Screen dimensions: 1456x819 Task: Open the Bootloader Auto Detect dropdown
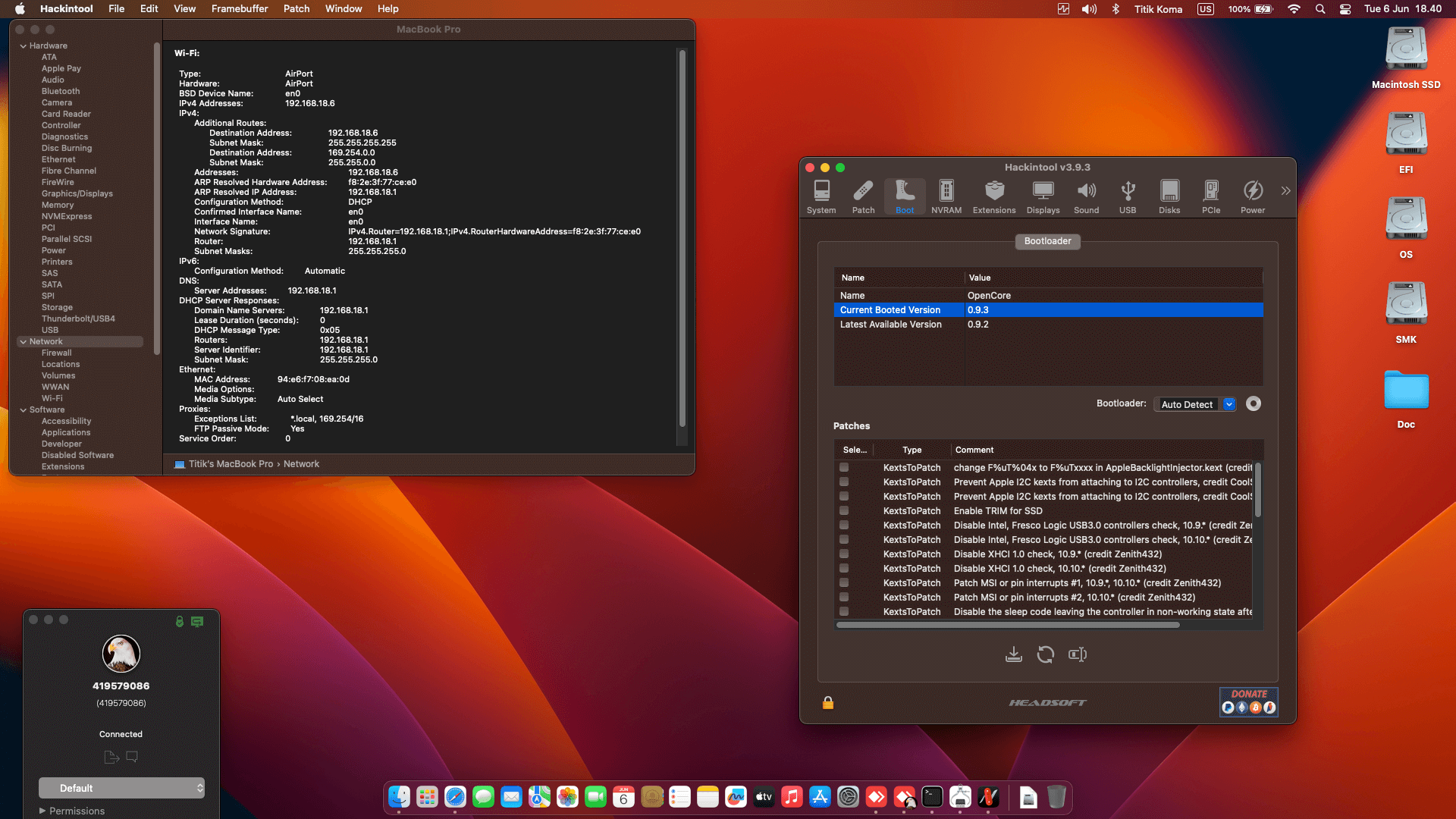click(x=1196, y=405)
